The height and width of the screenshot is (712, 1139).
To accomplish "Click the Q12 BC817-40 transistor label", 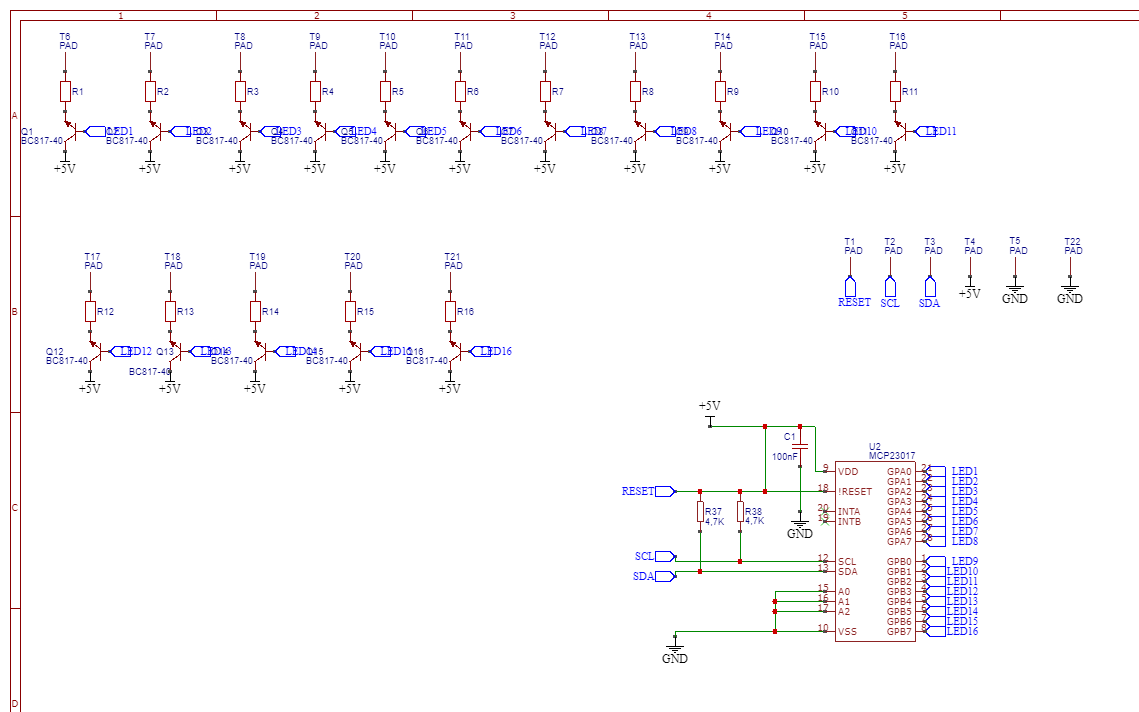I will click(67, 356).
